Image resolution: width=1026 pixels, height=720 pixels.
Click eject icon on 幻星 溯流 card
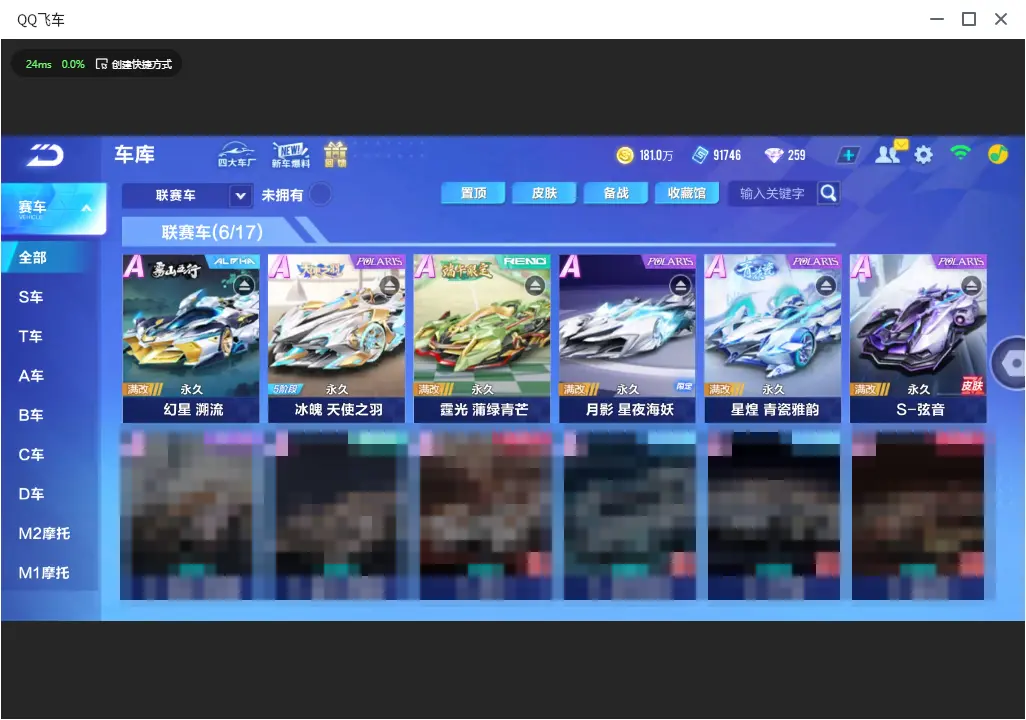244,285
